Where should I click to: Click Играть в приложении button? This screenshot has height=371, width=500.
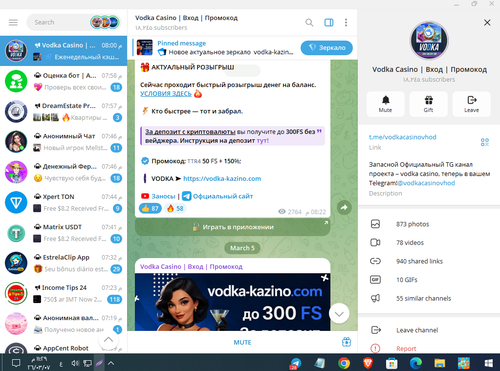tap(233, 227)
